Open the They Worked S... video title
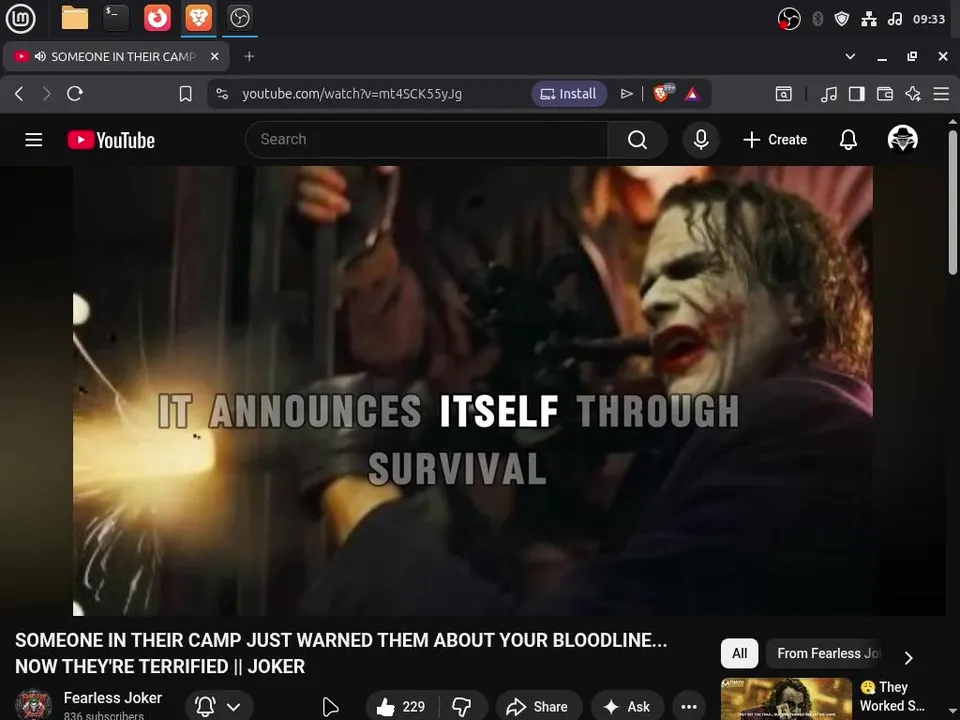960x720 pixels. [893, 697]
